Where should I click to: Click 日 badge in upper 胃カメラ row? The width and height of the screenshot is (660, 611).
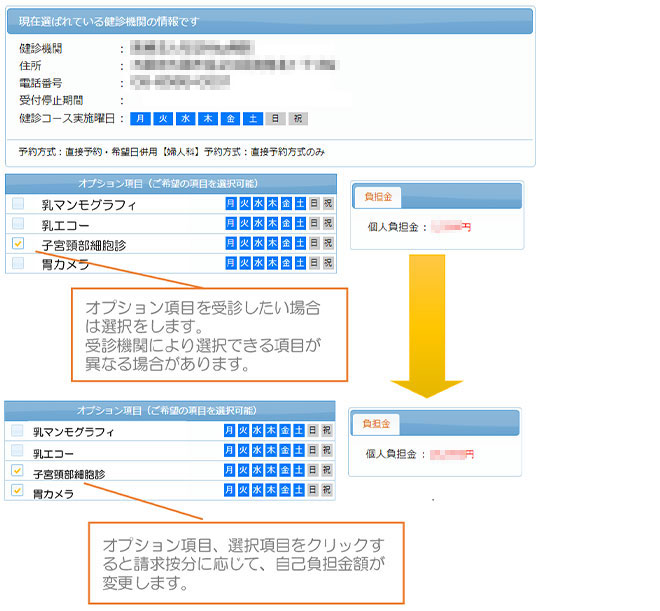(x=314, y=263)
